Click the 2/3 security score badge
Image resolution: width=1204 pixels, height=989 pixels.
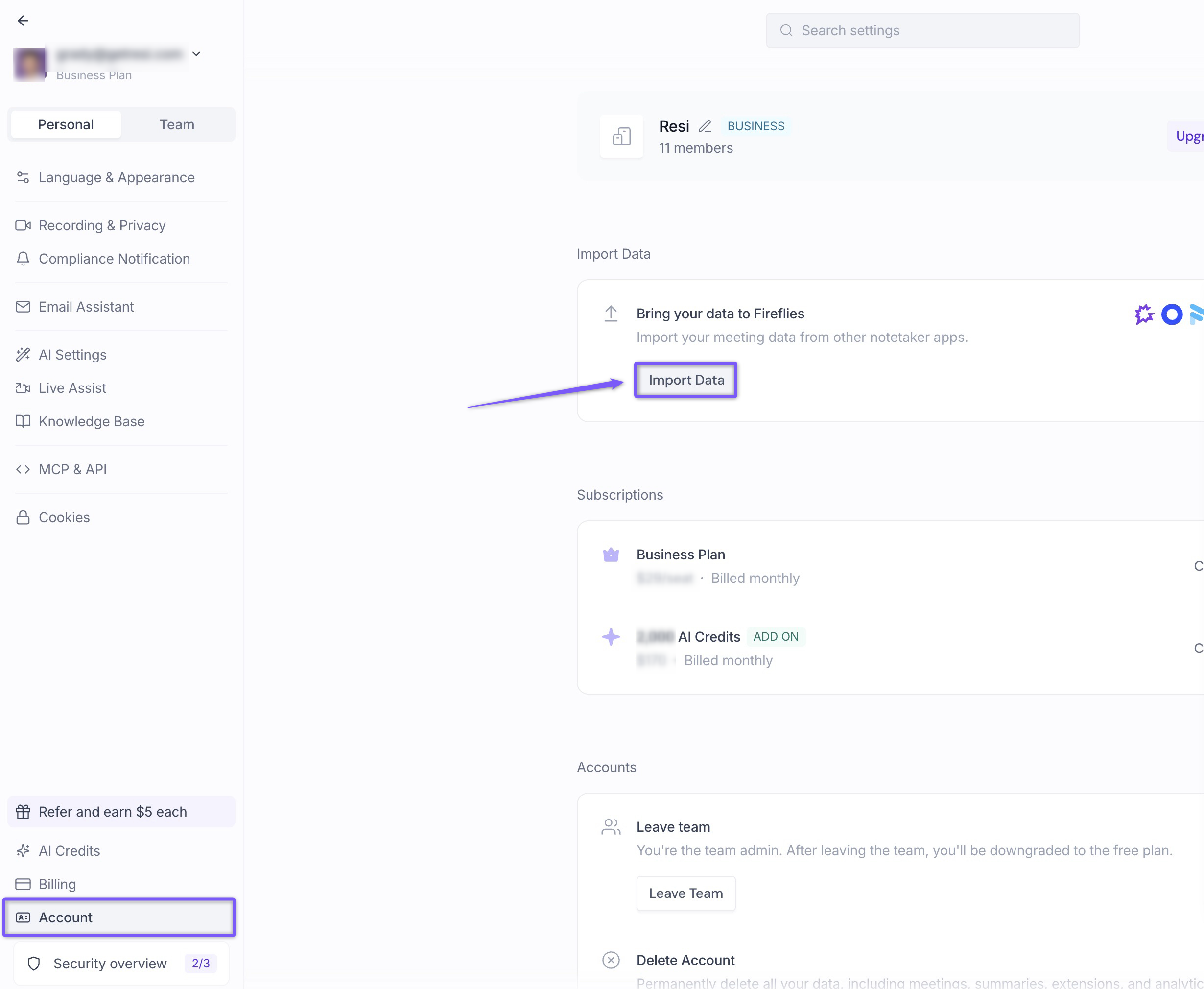click(x=200, y=964)
